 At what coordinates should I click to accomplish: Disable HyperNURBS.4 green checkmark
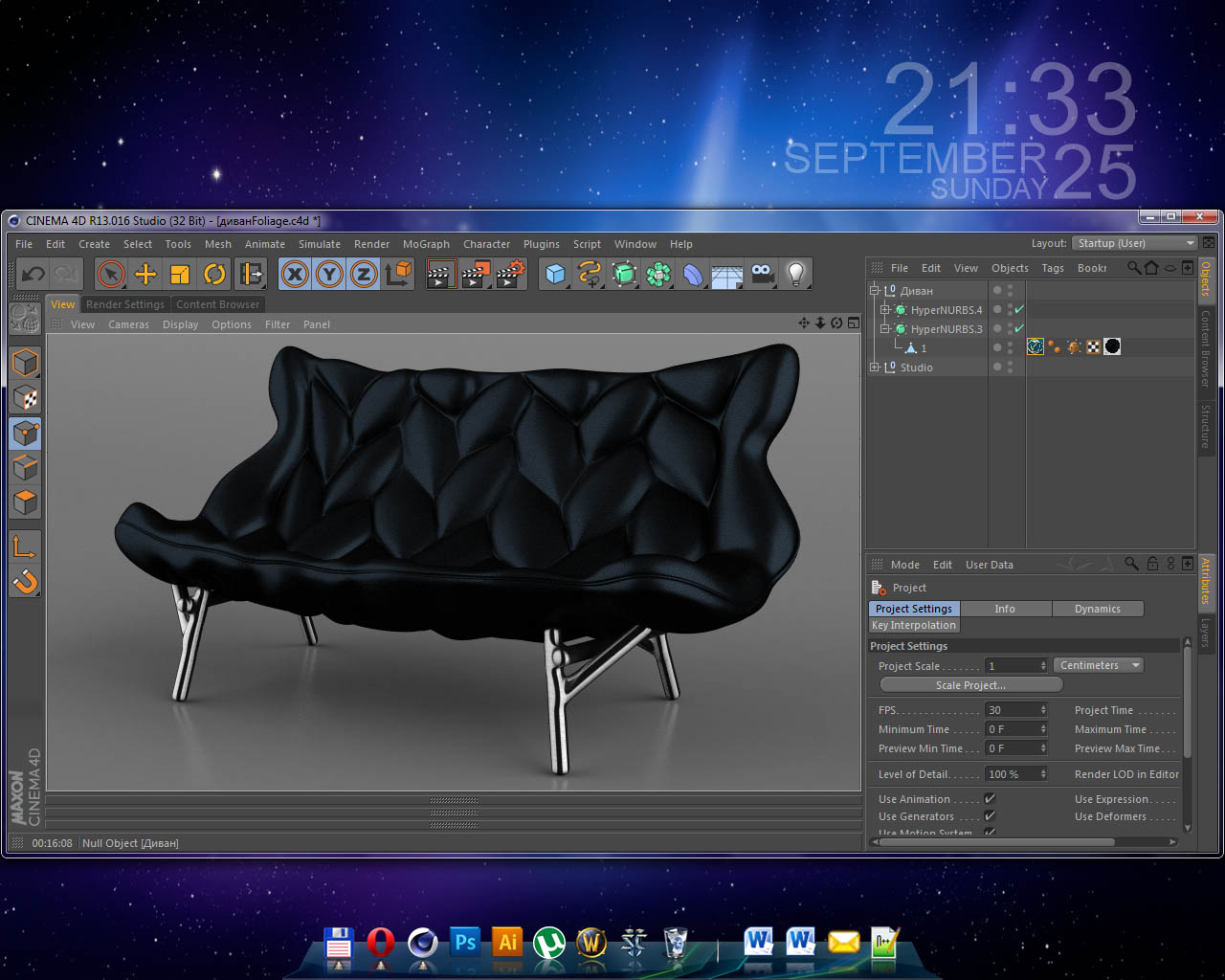pos(1019,310)
